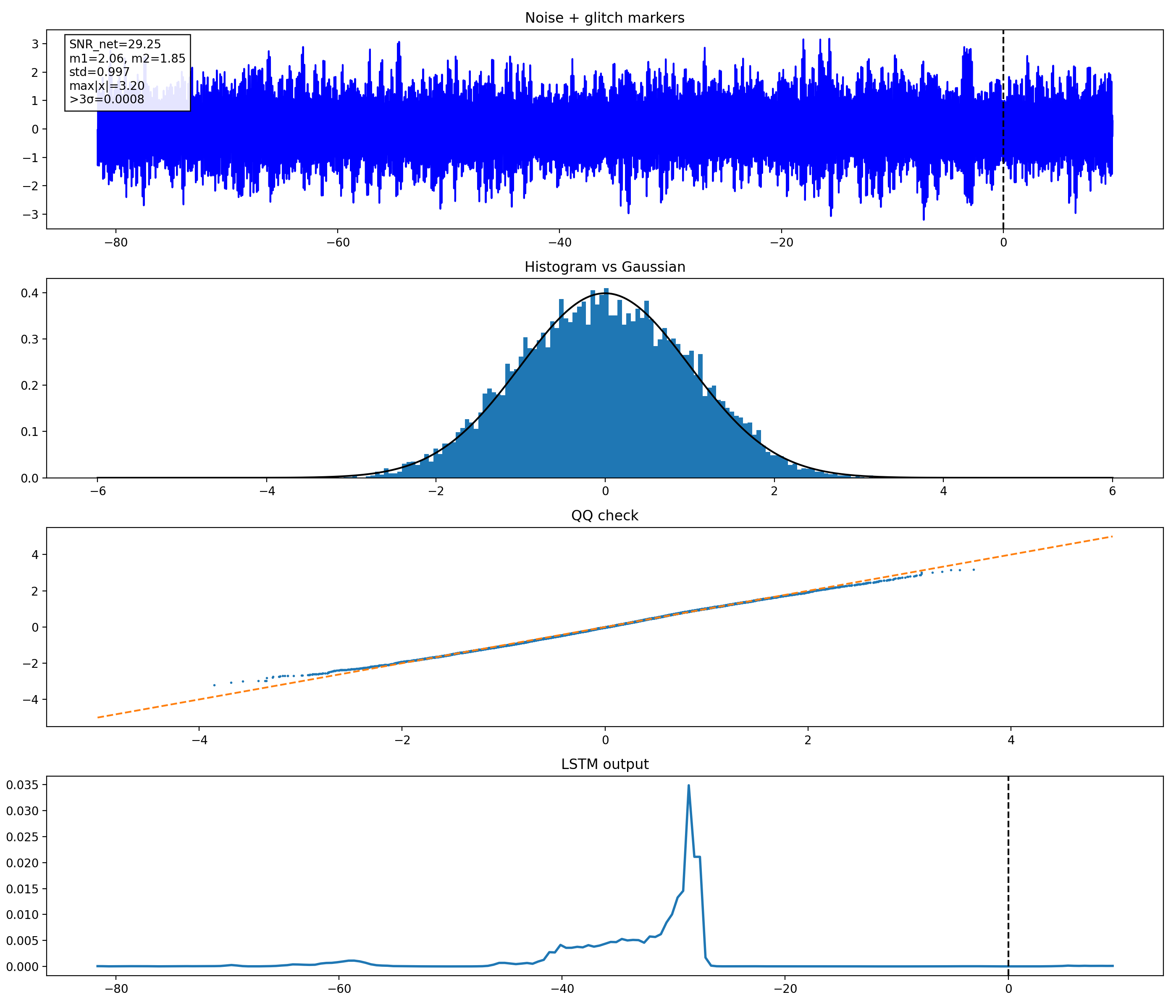Screen dimensions: 1176x1008
Task: Click the 'Histogram vs Gaussian' title
Action: pyautogui.click(x=604, y=267)
